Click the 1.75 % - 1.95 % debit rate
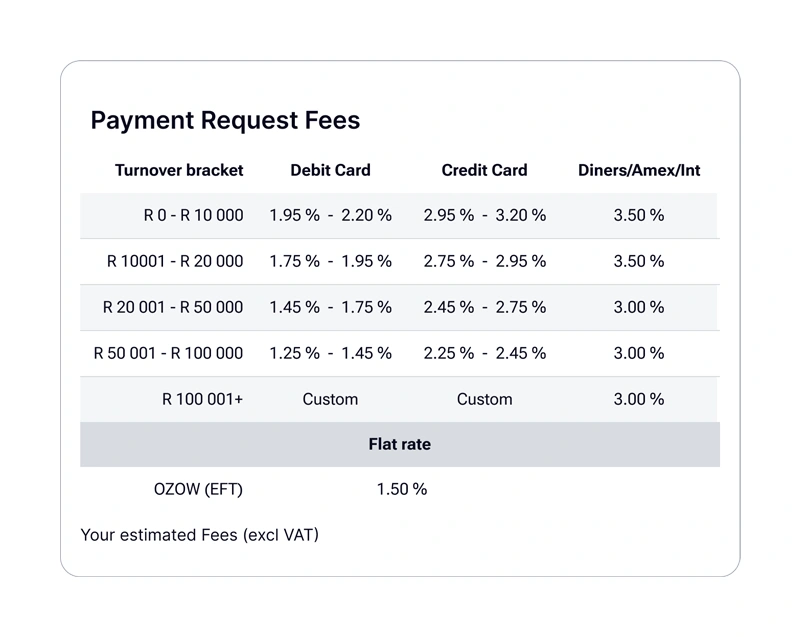This screenshot has width=800, height=637. (330, 261)
